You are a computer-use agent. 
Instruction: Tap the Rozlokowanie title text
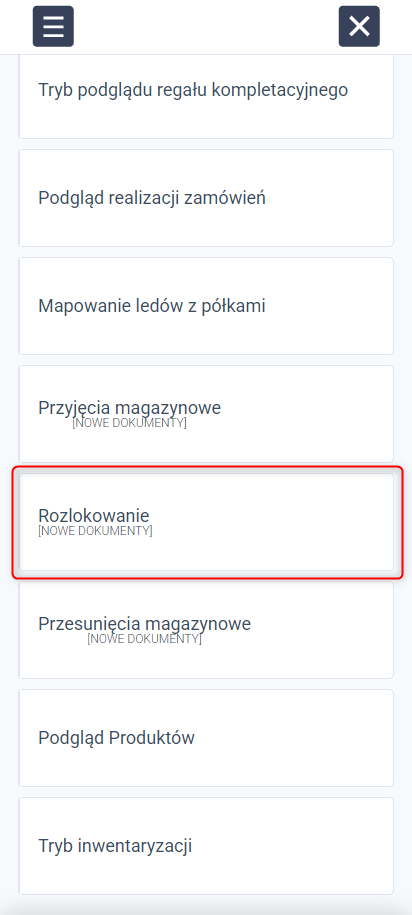click(94, 516)
